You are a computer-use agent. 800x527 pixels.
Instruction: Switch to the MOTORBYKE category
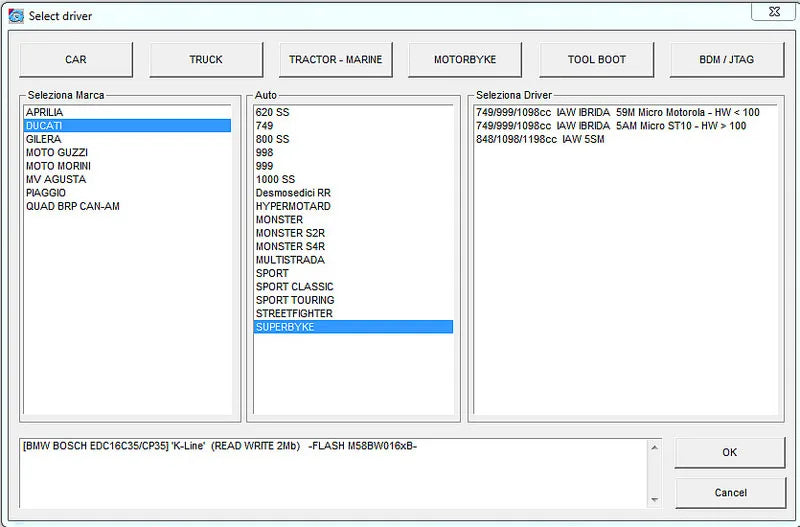click(465, 60)
